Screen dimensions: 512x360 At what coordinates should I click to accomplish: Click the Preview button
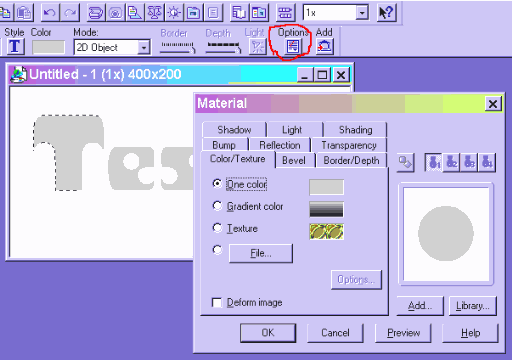coord(403,333)
